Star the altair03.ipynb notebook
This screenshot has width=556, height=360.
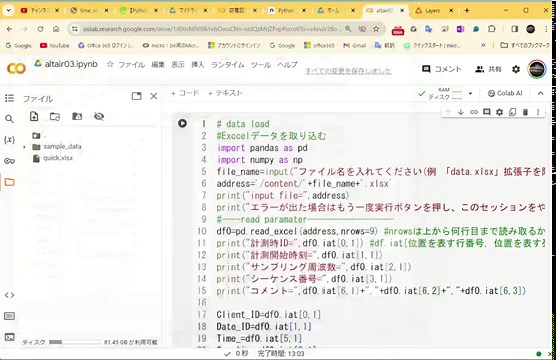point(110,64)
